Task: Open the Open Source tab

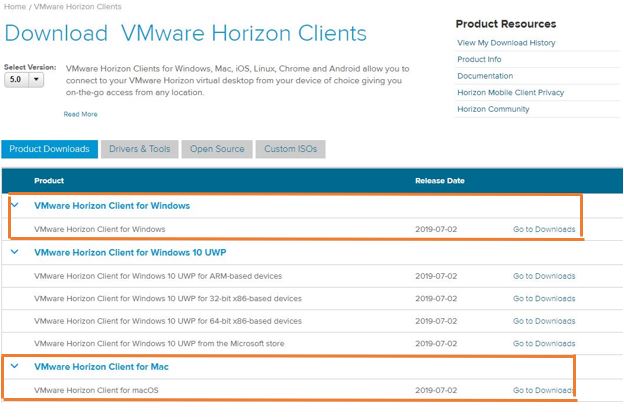Action: [217, 149]
